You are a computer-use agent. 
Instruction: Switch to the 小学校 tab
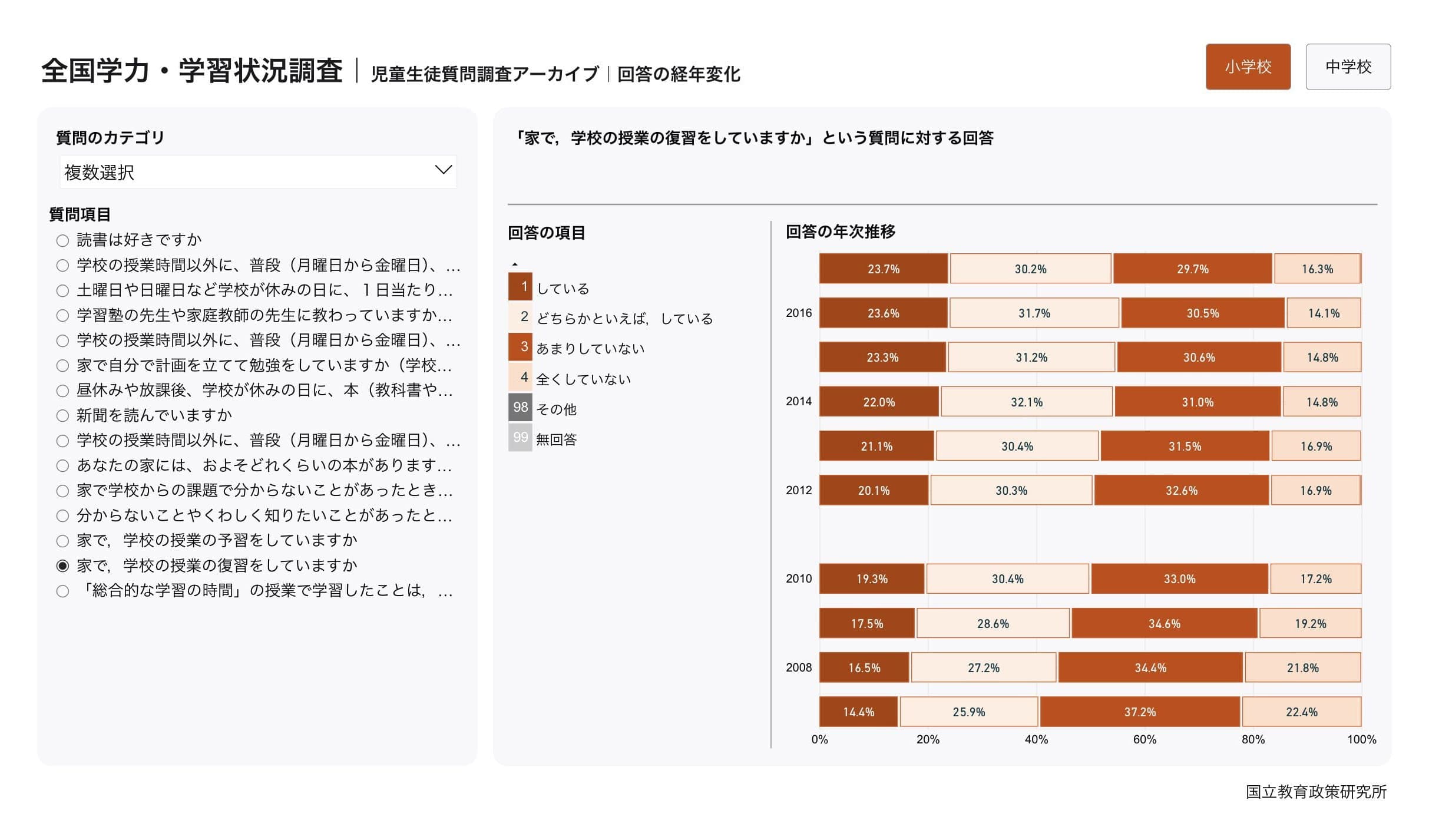pyautogui.click(x=1248, y=67)
